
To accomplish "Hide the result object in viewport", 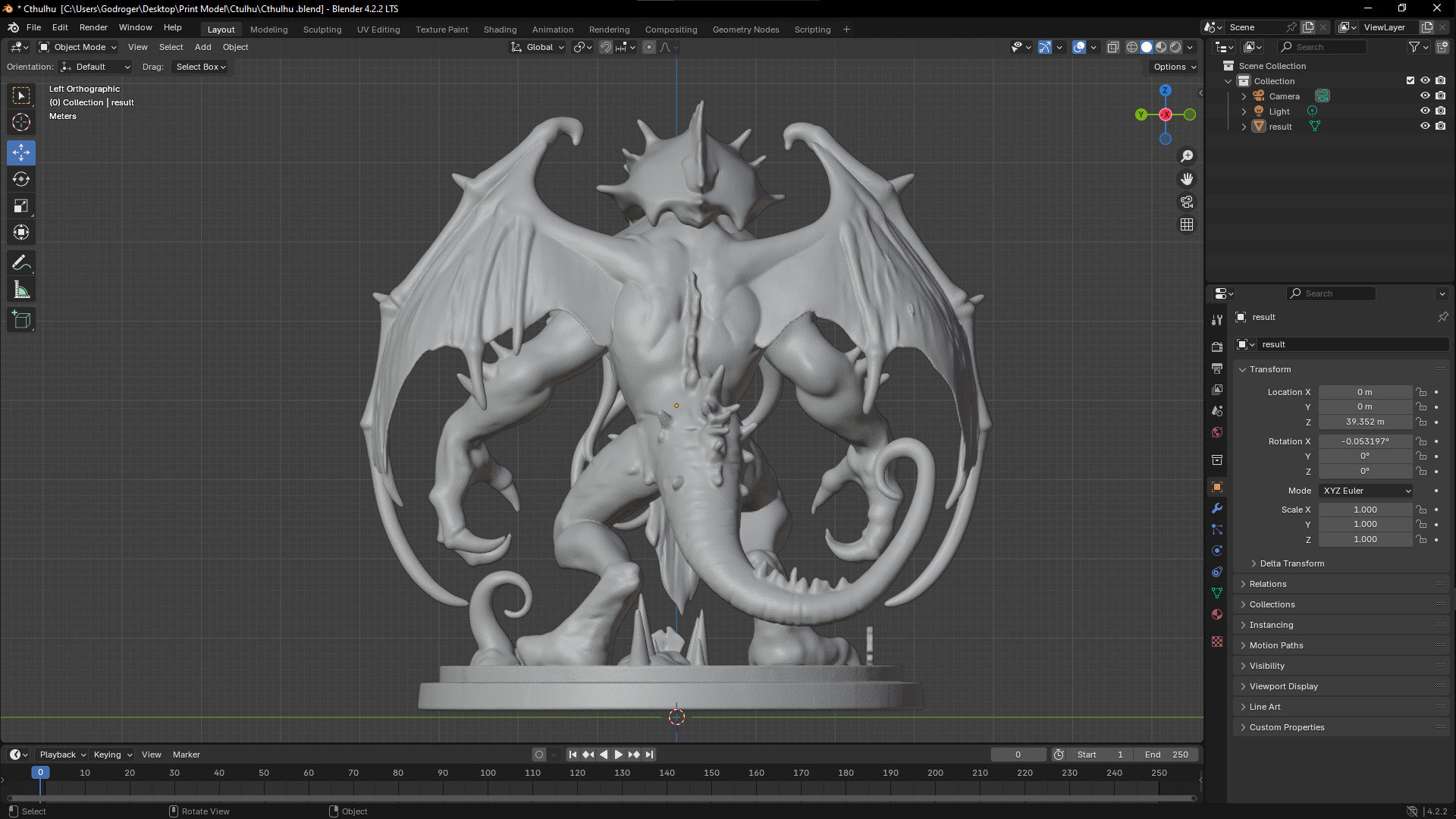I will pos(1425,126).
